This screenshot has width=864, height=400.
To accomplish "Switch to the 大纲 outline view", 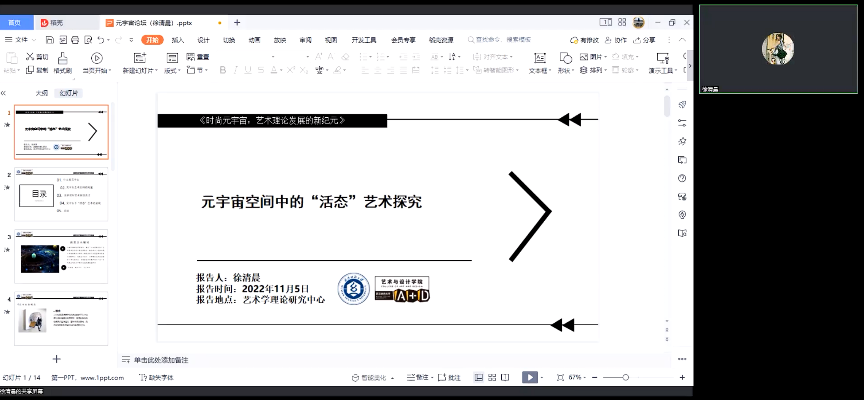I will pos(41,92).
